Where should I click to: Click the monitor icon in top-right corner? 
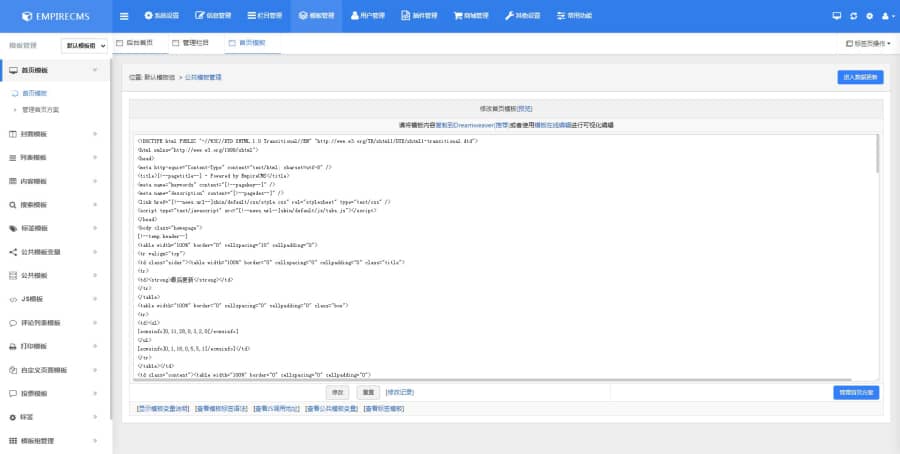coord(836,16)
